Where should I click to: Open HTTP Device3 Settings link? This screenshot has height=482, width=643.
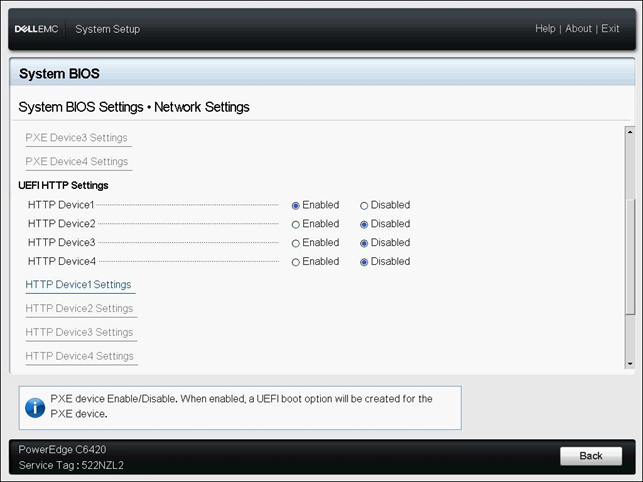tap(79, 333)
